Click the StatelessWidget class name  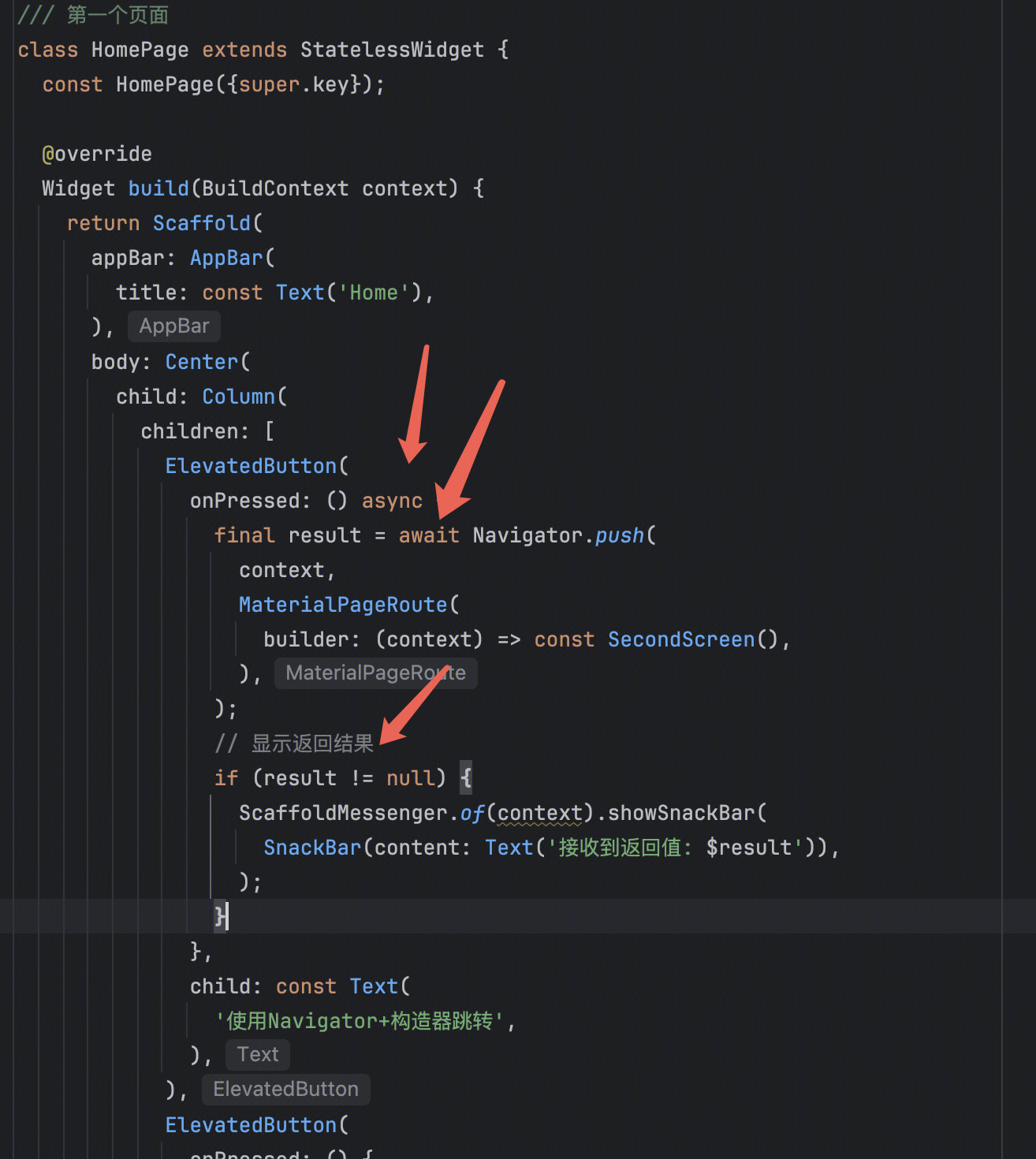[x=392, y=50]
